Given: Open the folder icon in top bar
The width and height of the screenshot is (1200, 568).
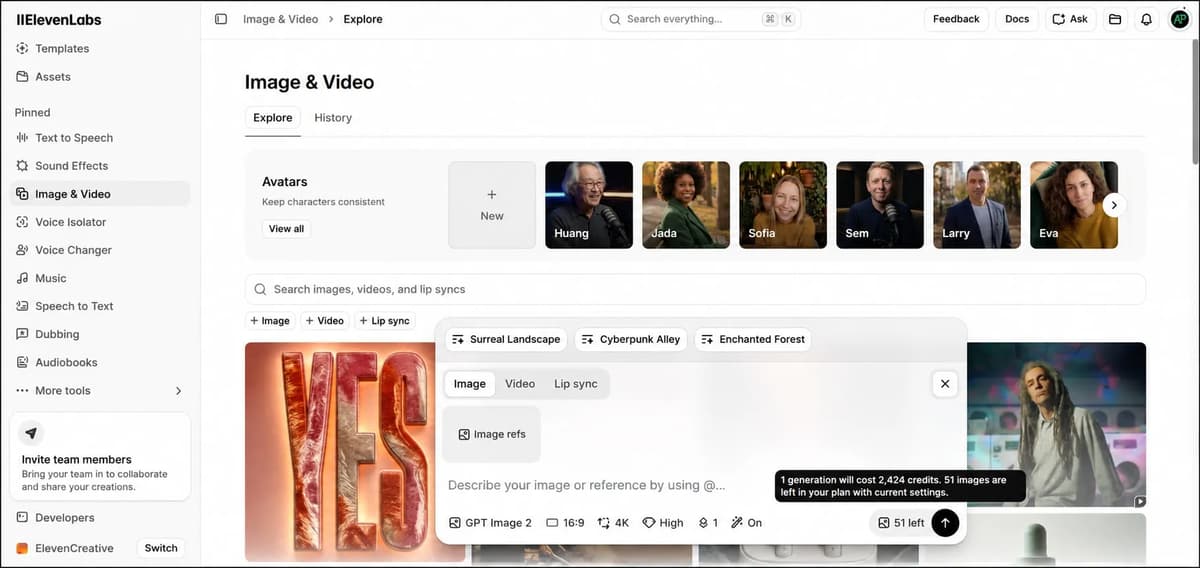Looking at the screenshot, I should pos(1115,19).
